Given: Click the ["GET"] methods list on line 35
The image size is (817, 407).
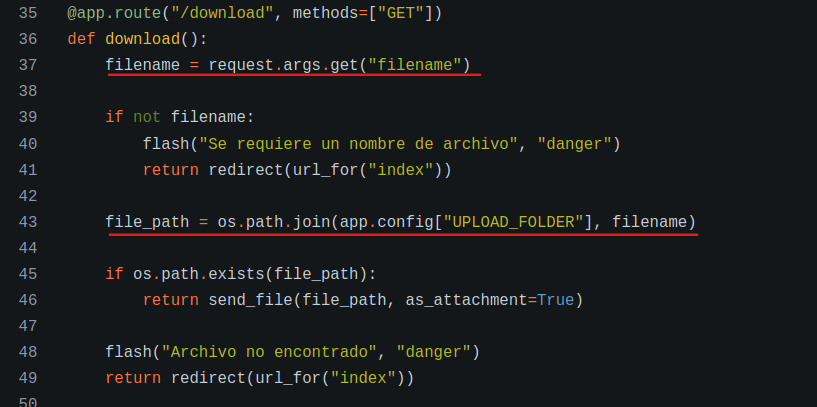Looking at the screenshot, I should (400, 14).
